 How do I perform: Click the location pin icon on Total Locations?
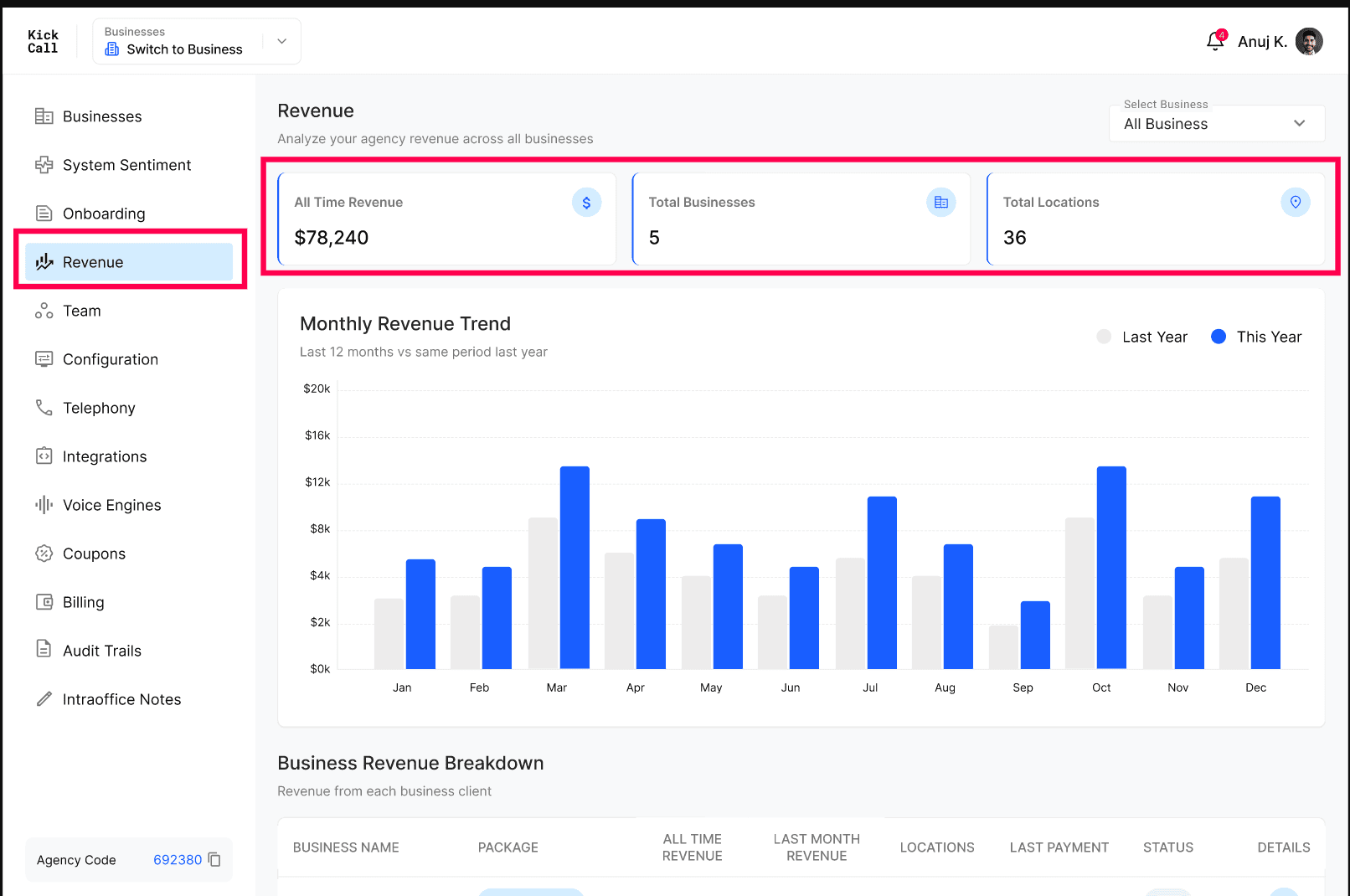pos(1295,202)
